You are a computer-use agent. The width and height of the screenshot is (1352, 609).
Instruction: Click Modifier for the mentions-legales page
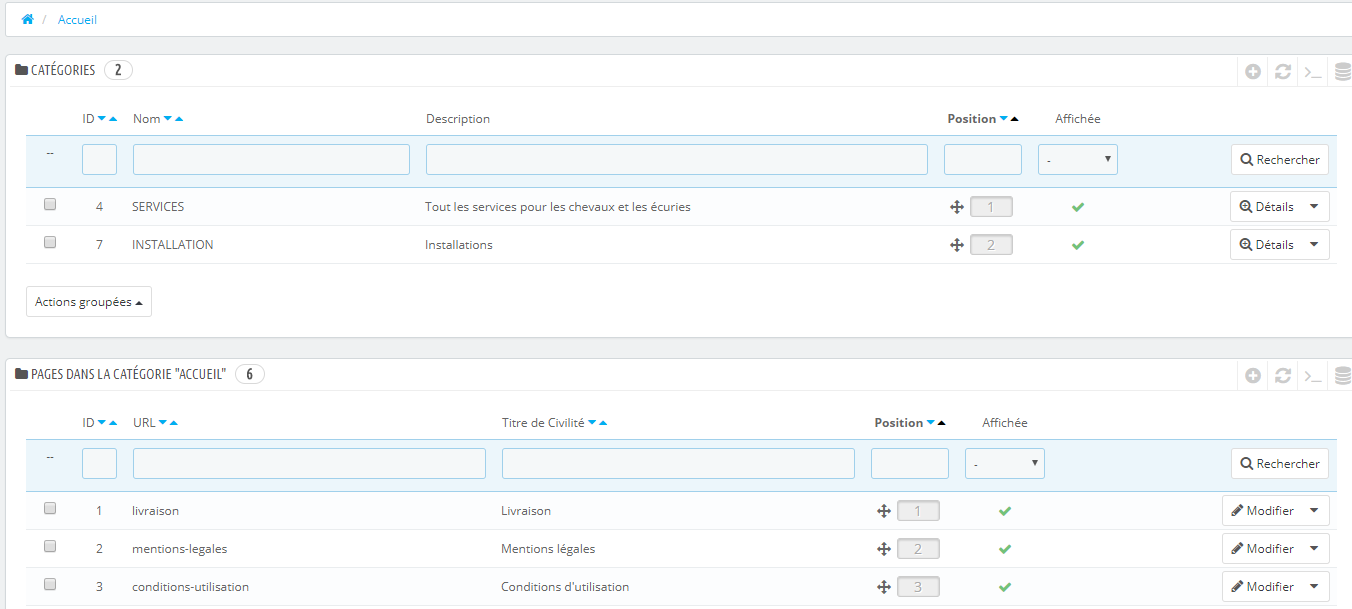(1263, 549)
